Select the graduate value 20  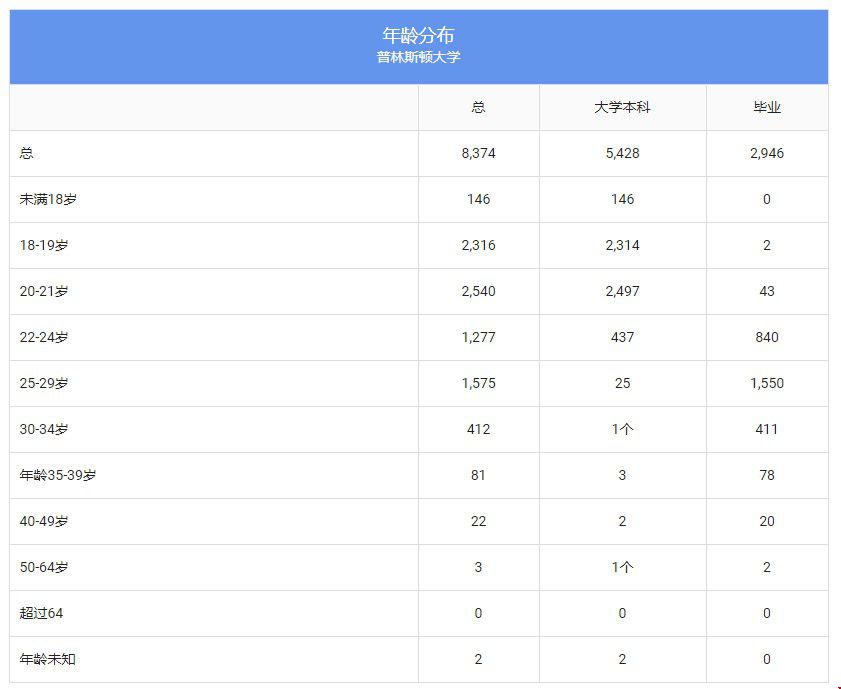tap(766, 522)
